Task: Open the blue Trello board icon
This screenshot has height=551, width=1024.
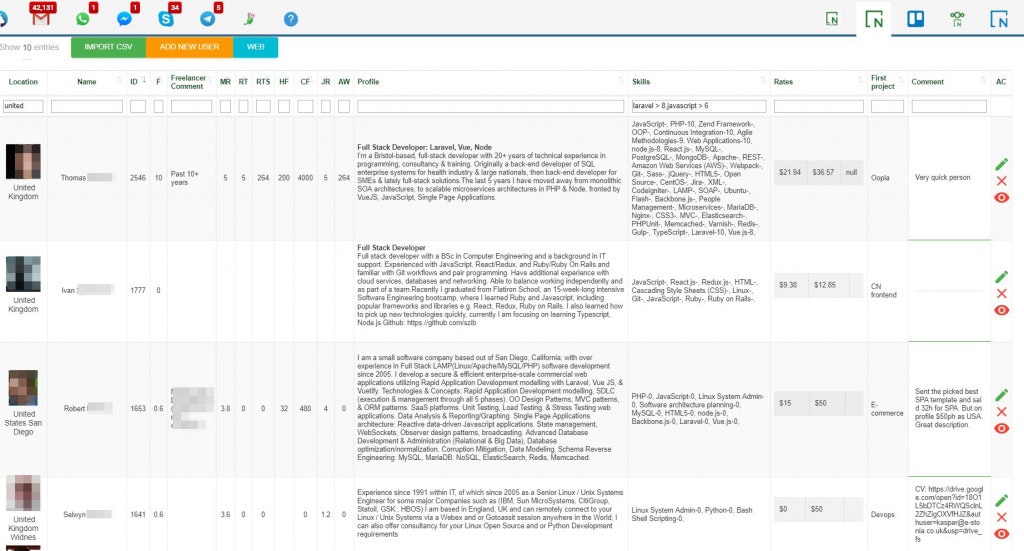Action: pos(916,18)
